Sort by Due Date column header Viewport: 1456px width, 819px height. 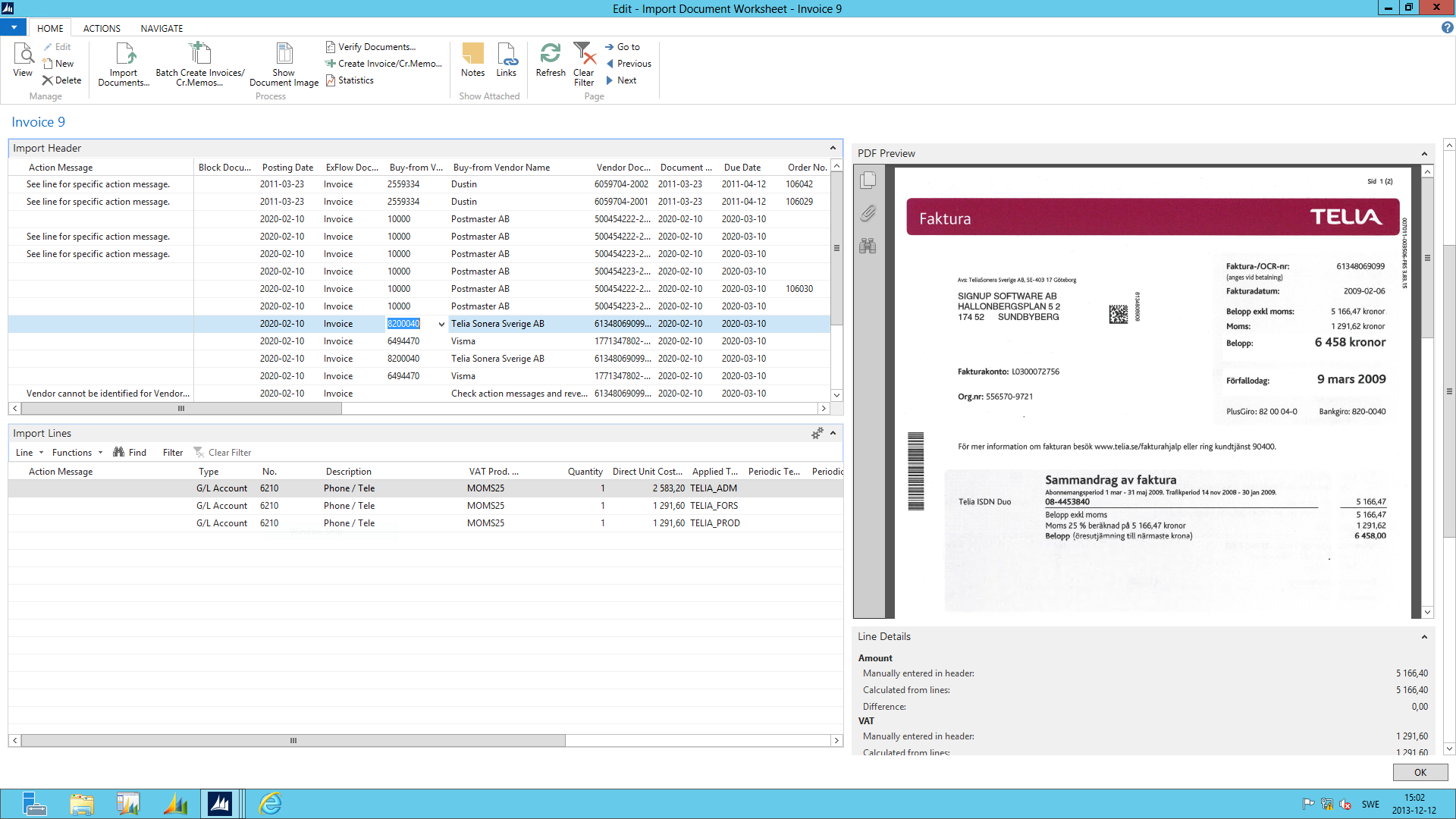coord(742,168)
